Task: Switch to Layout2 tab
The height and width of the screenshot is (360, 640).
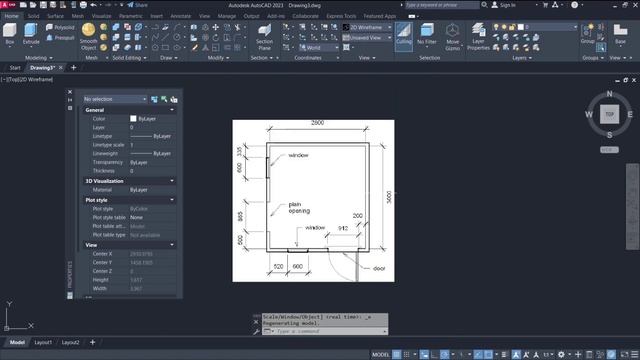Action: pyautogui.click(x=70, y=342)
